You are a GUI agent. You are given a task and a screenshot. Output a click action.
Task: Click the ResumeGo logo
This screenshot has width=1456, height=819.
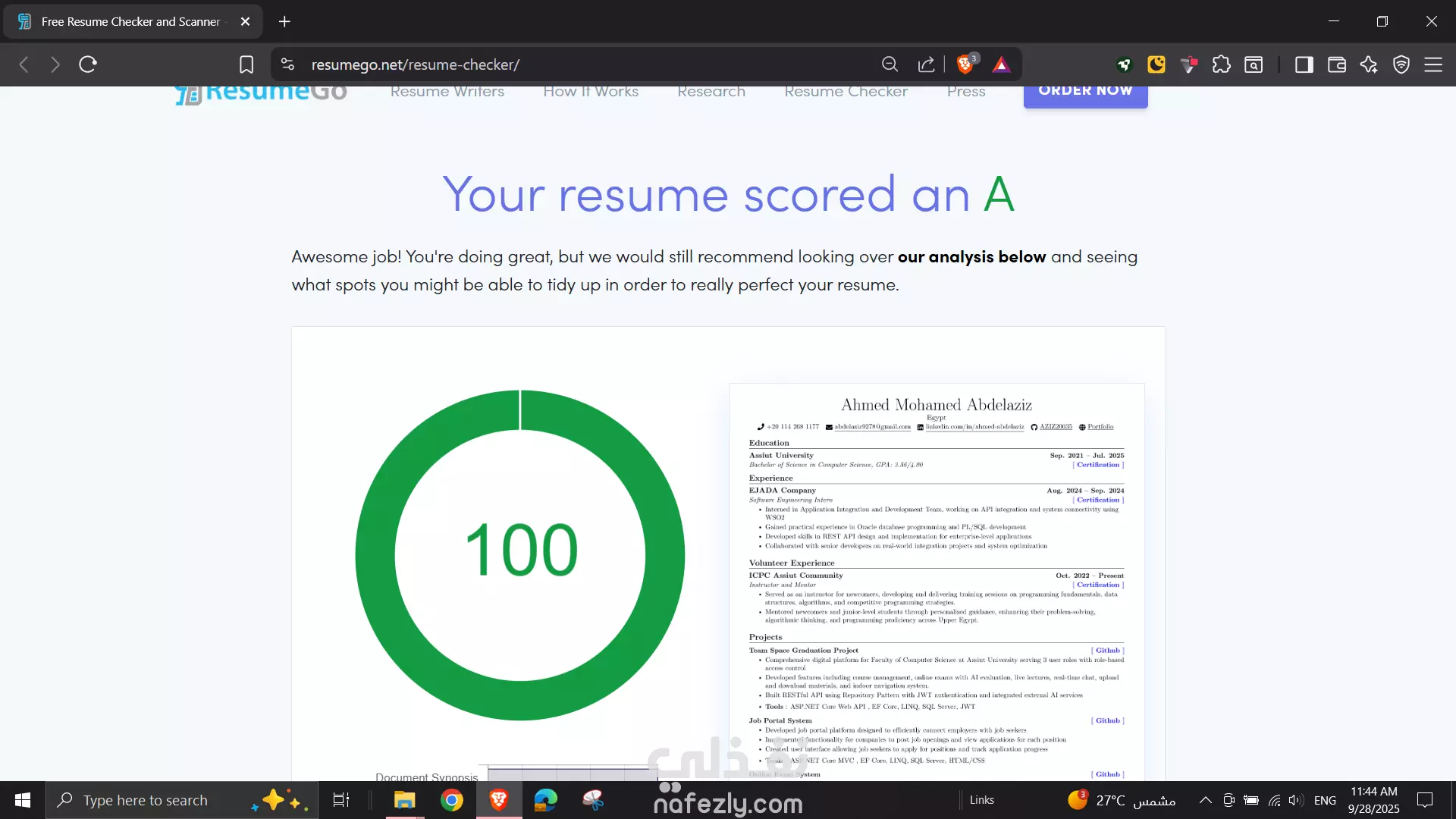tap(261, 94)
